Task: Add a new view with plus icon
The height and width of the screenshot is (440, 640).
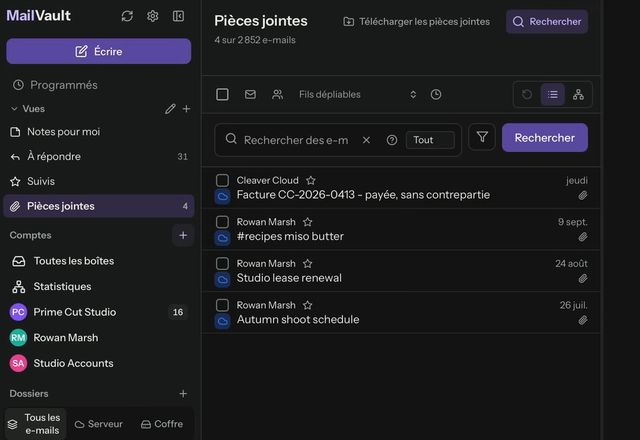Action: [186, 109]
